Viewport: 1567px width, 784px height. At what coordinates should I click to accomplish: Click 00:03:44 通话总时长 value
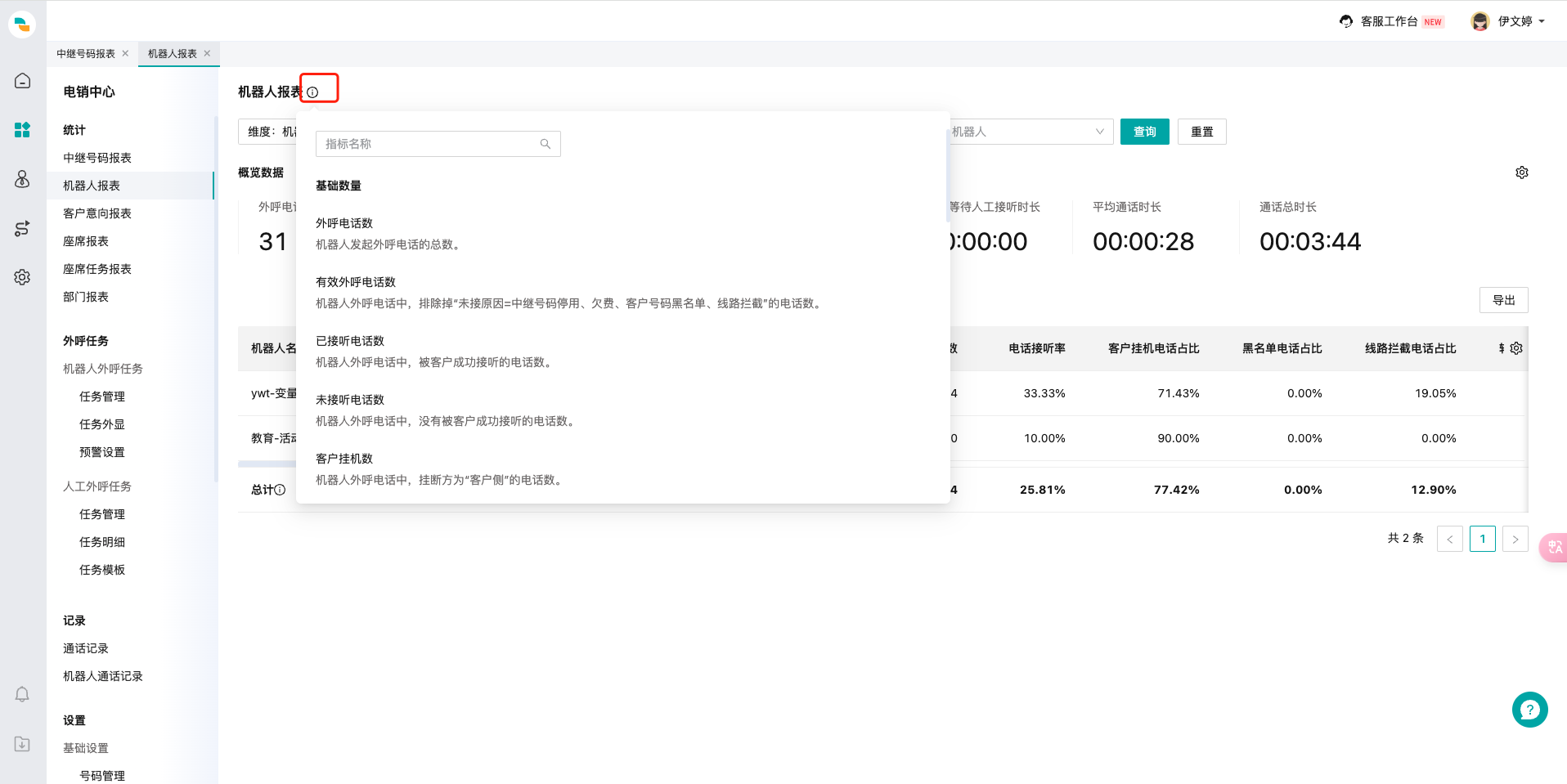(1310, 241)
